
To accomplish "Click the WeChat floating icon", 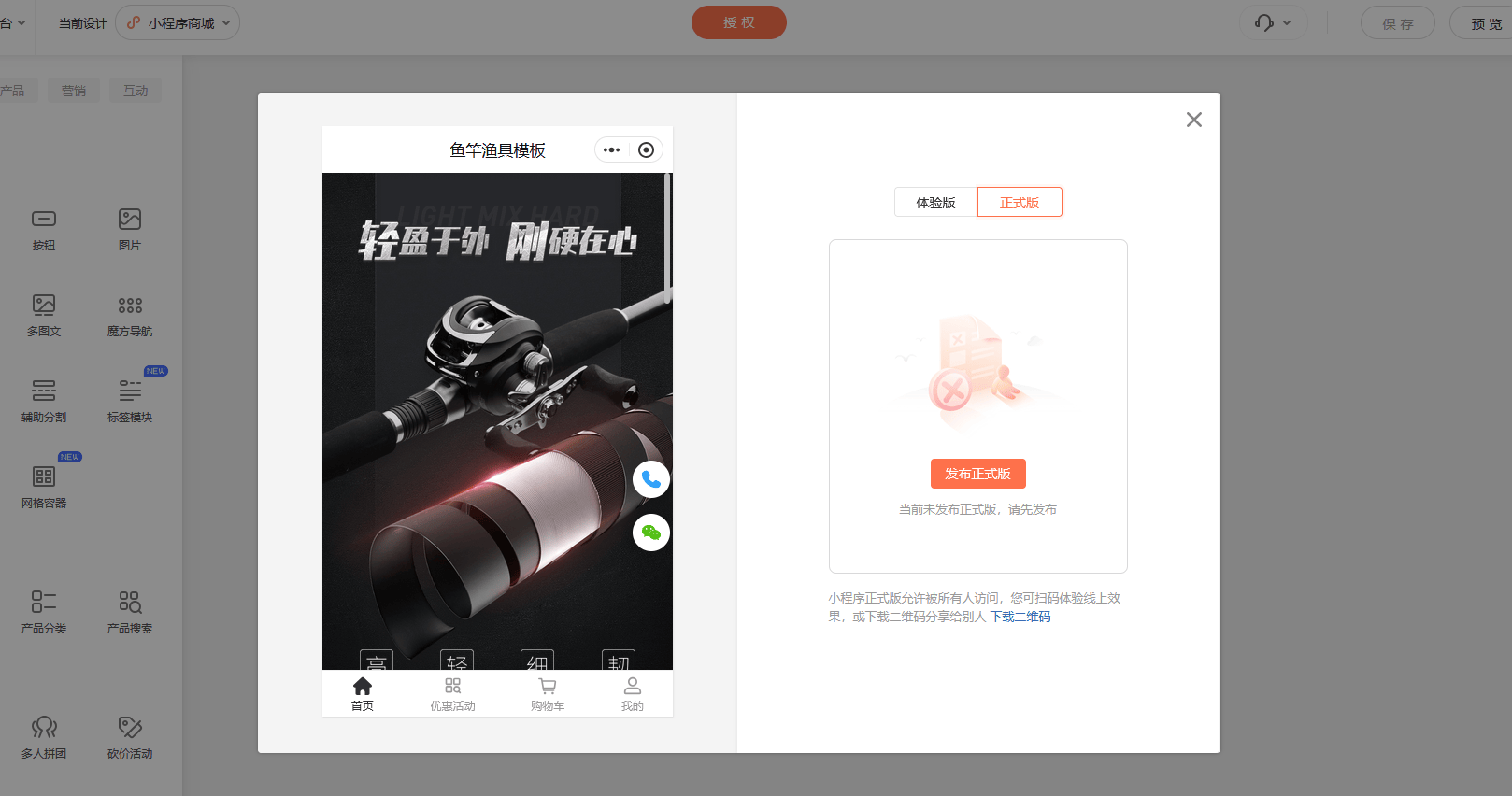I will point(651,533).
